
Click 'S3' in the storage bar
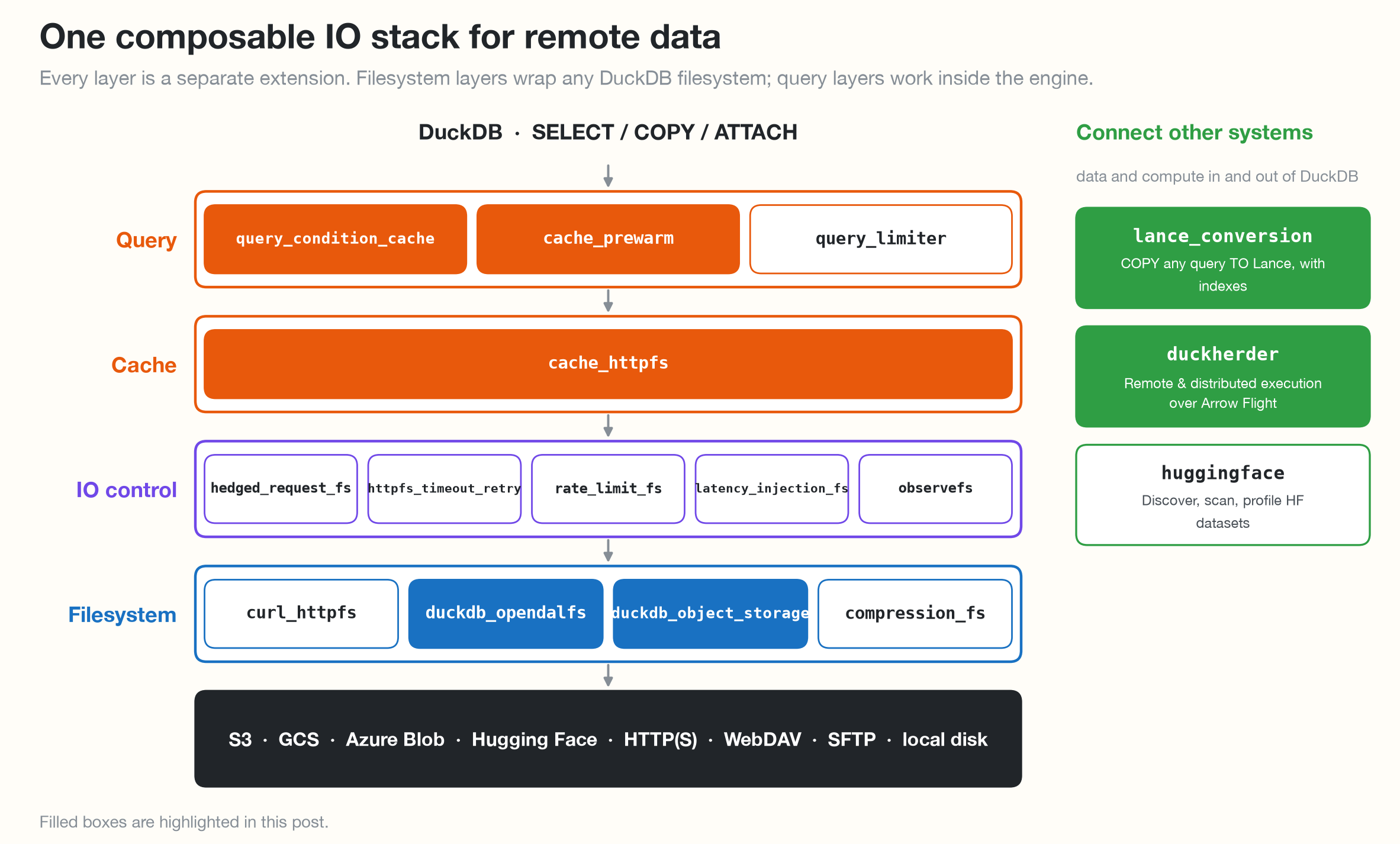coord(240,739)
